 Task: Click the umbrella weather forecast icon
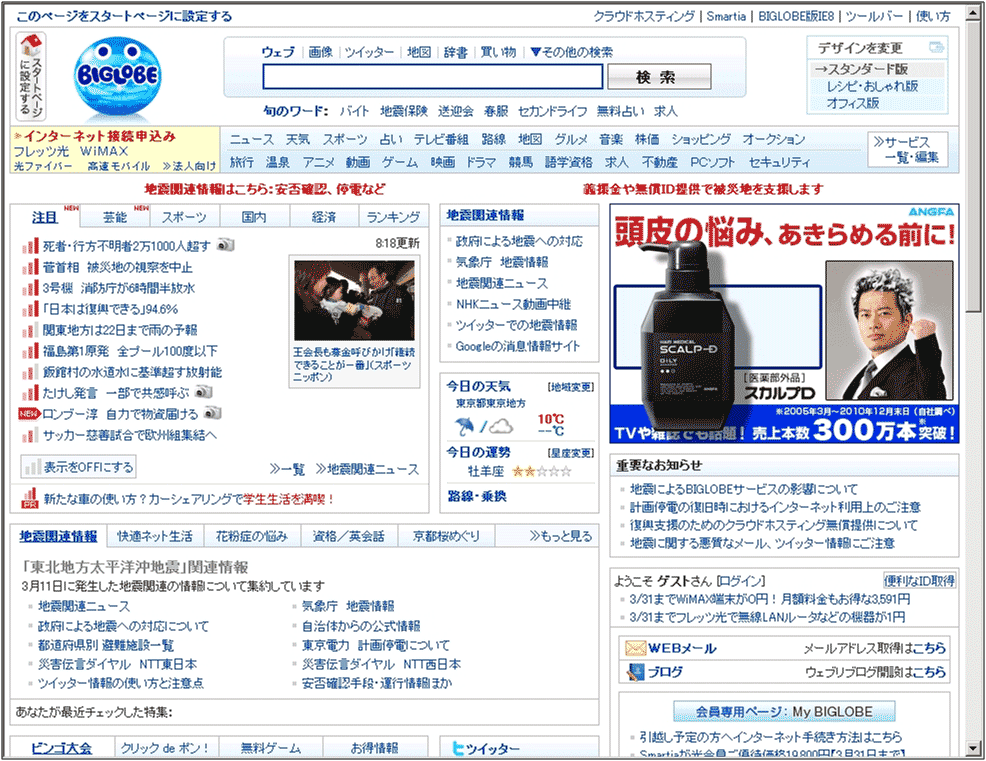[465, 426]
